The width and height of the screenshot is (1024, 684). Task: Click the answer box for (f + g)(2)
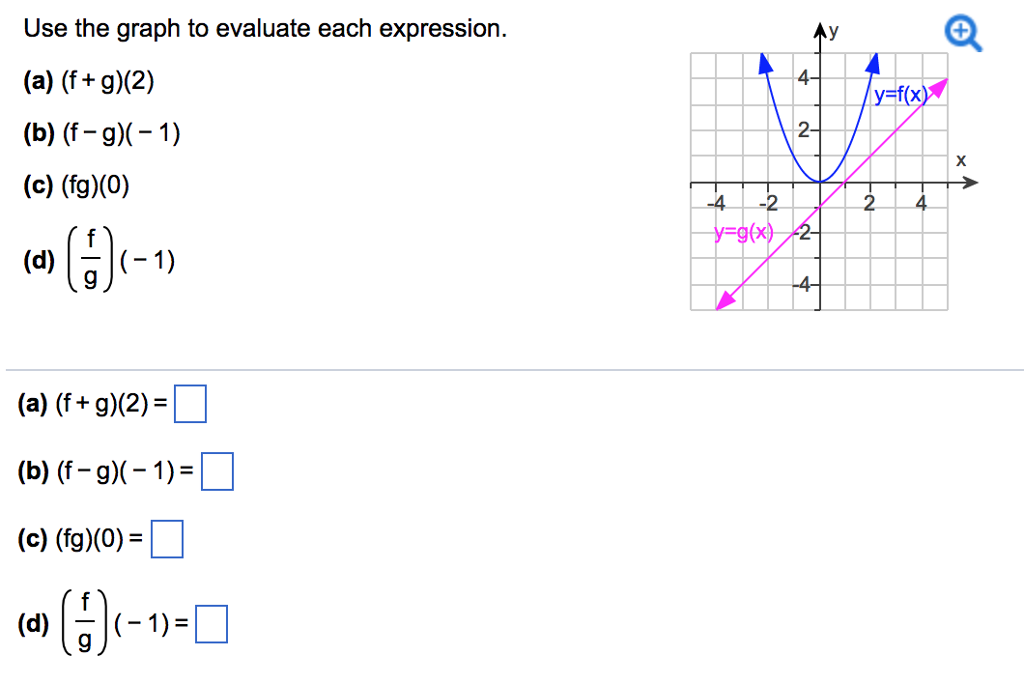[190, 404]
